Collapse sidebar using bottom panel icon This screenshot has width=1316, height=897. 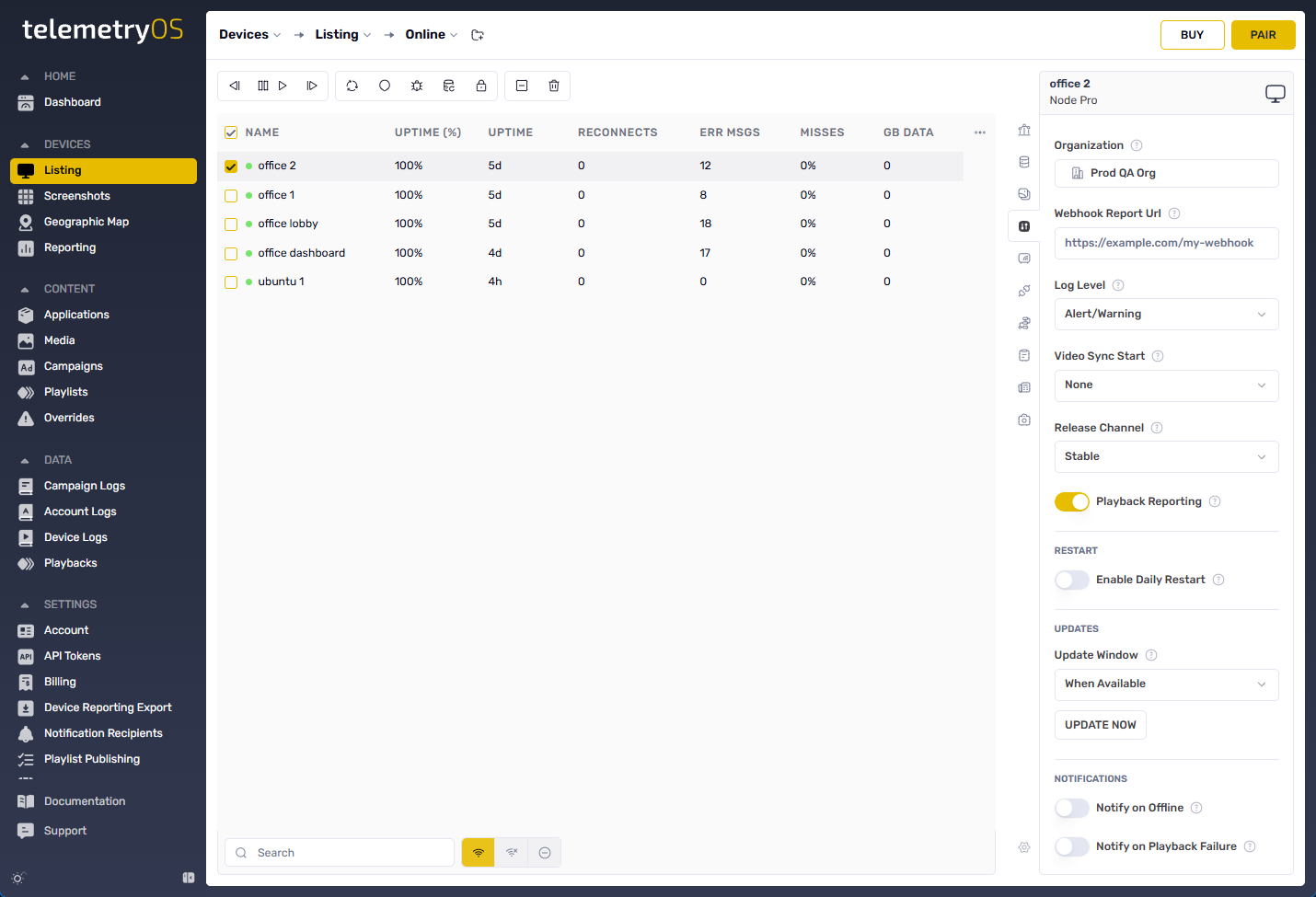pyautogui.click(x=189, y=878)
